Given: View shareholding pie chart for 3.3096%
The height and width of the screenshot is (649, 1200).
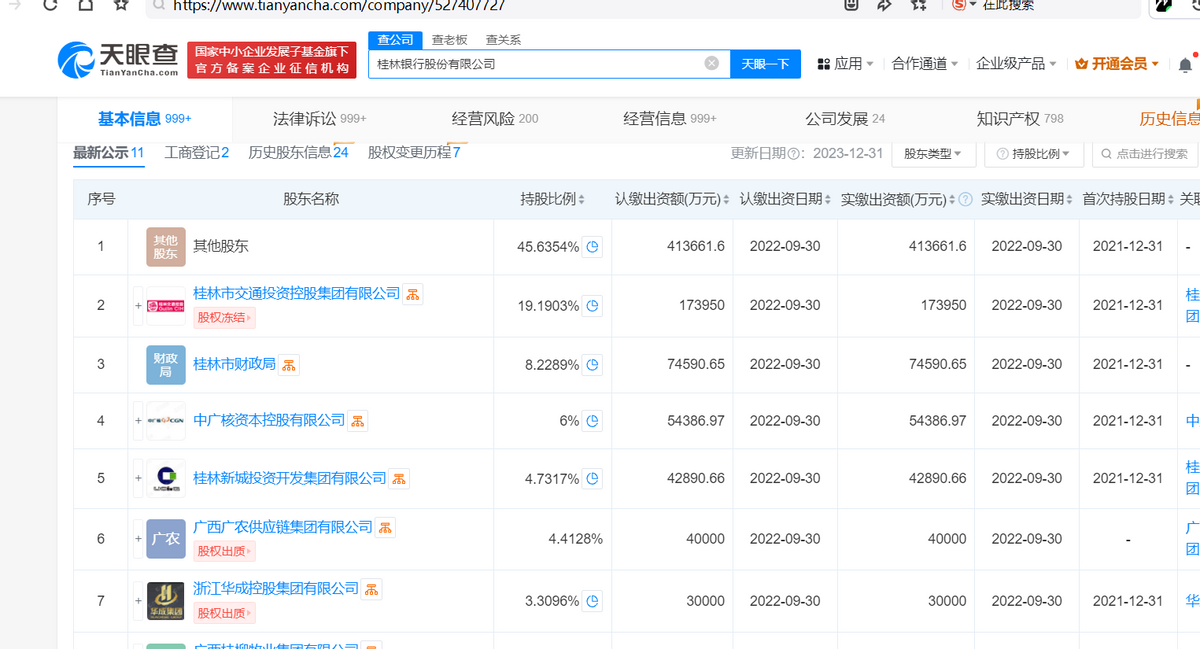Looking at the screenshot, I should [x=593, y=601].
